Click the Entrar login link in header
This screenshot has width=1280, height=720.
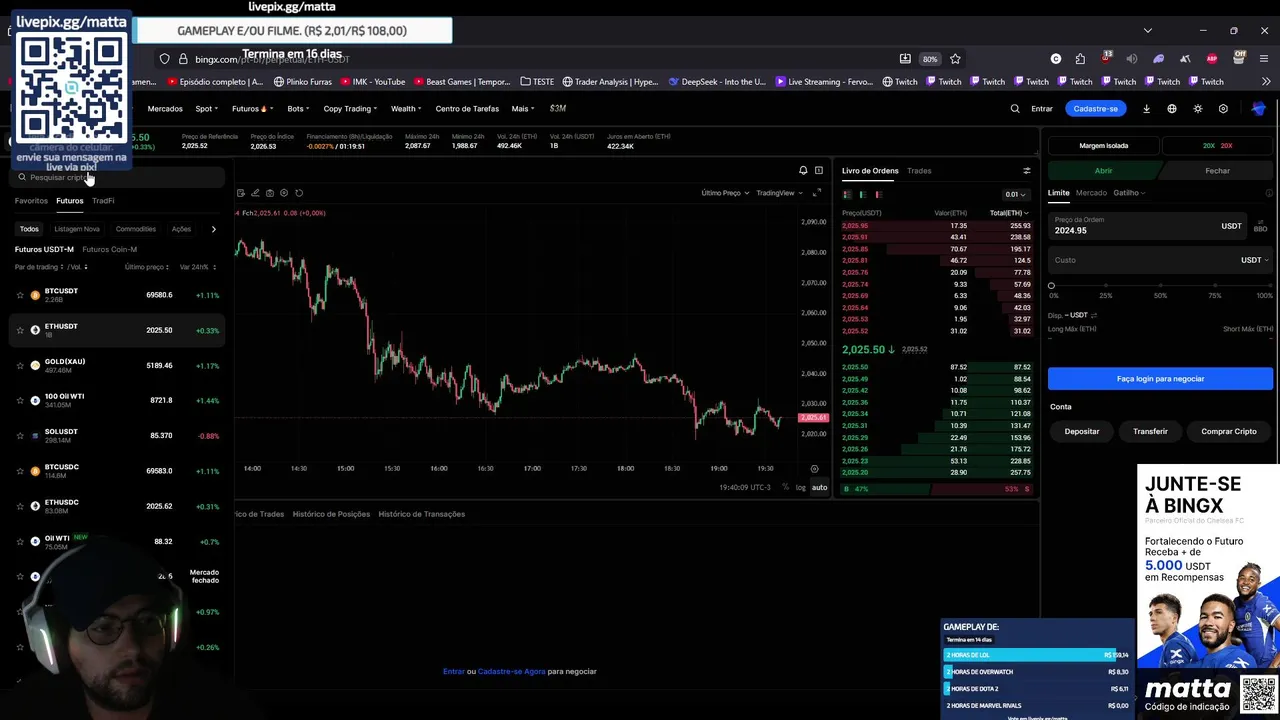(x=1042, y=109)
